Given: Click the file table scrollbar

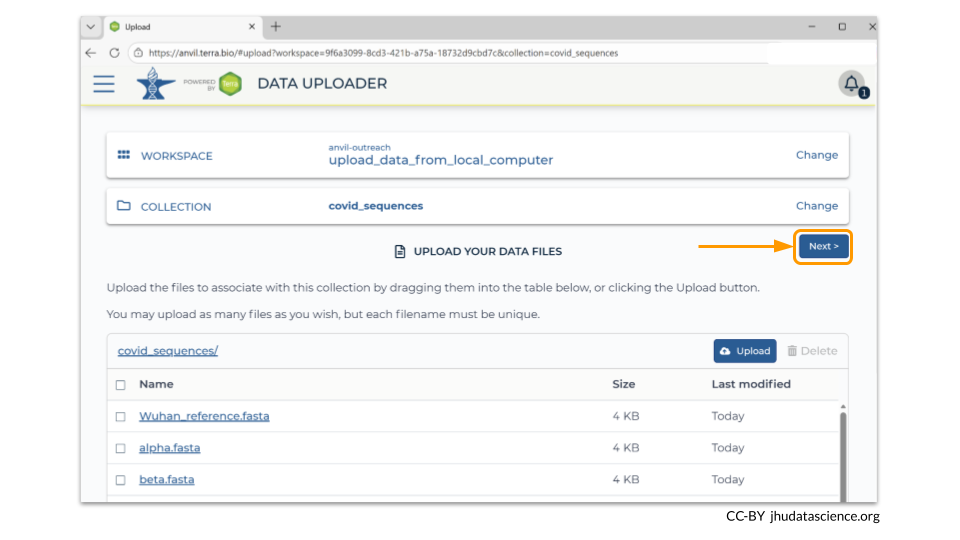Looking at the screenshot, I should [x=843, y=456].
